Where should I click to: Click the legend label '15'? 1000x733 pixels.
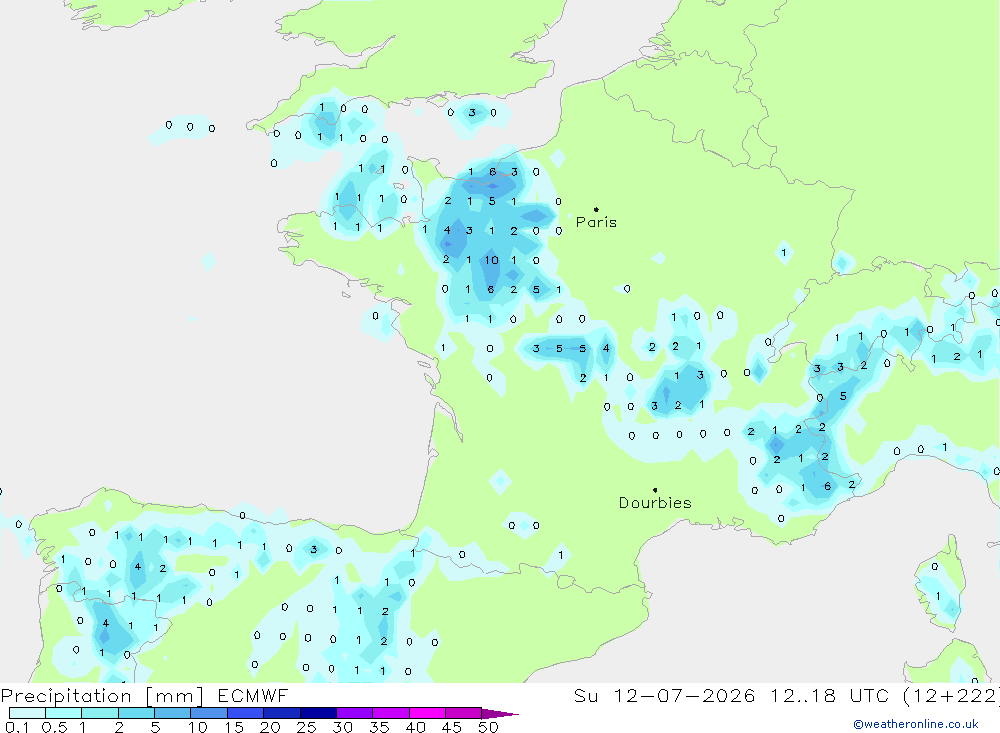pyautogui.click(x=233, y=727)
